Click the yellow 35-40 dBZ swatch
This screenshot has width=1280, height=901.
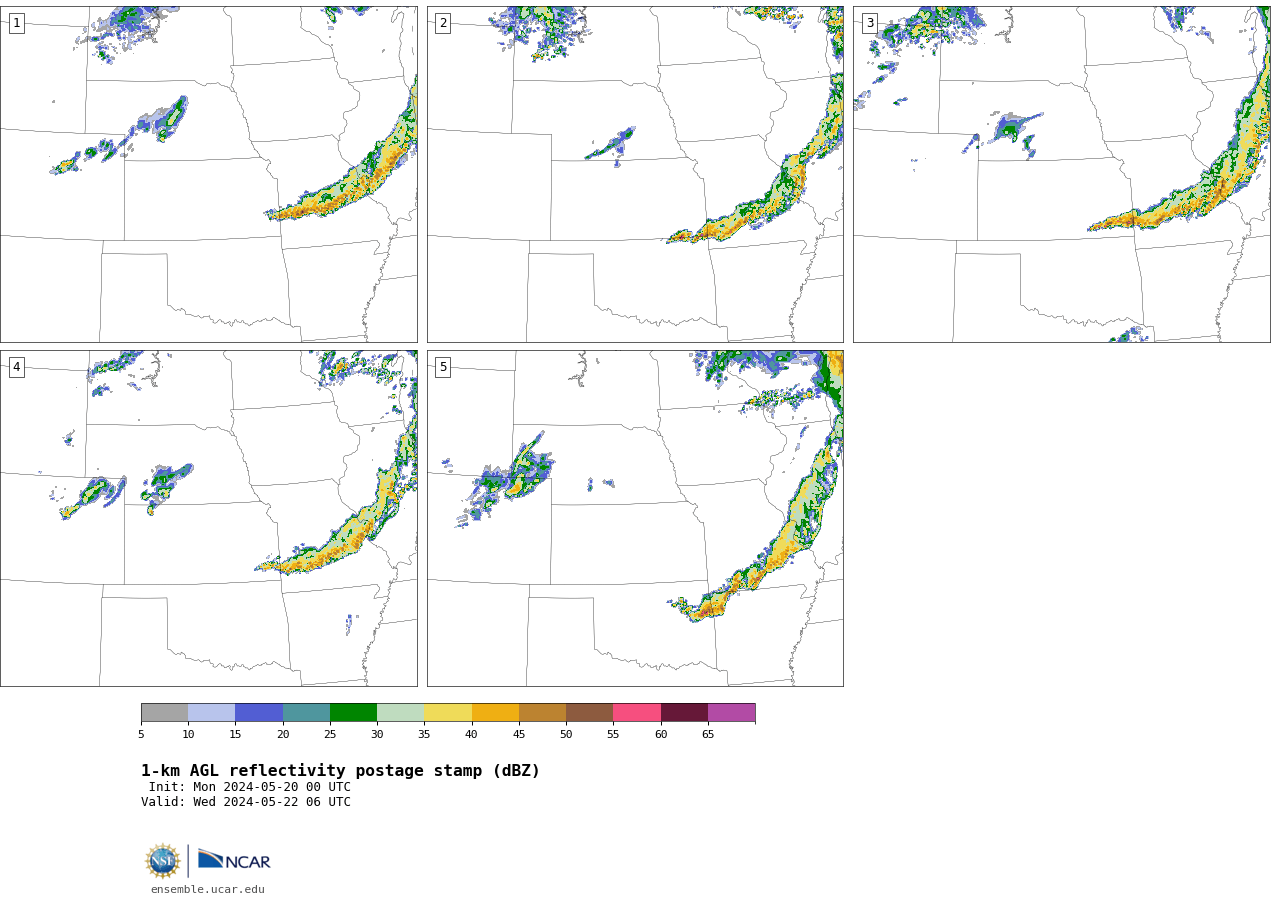coord(448,713)
